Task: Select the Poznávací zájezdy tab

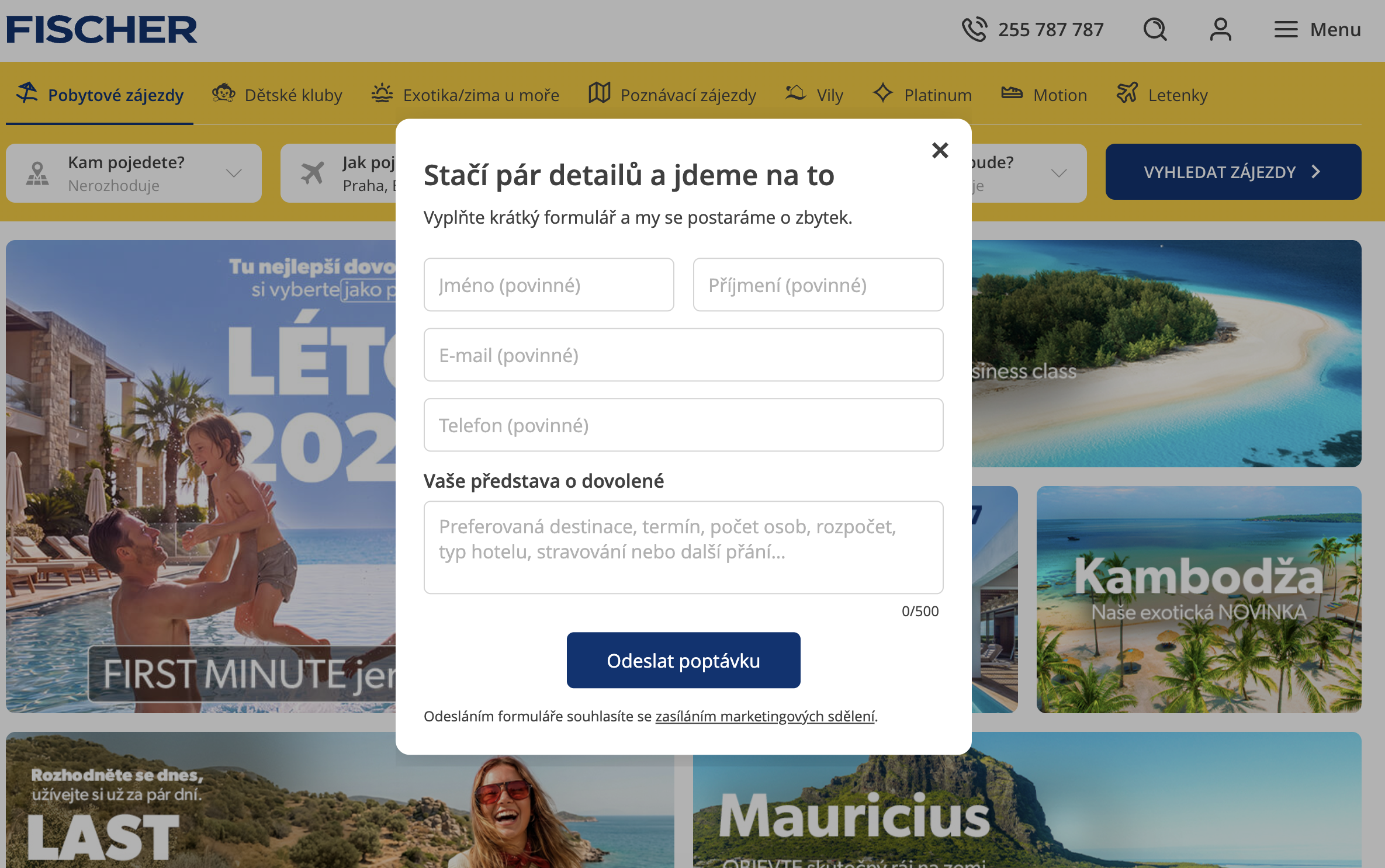Action: click(x=672, y=95)
